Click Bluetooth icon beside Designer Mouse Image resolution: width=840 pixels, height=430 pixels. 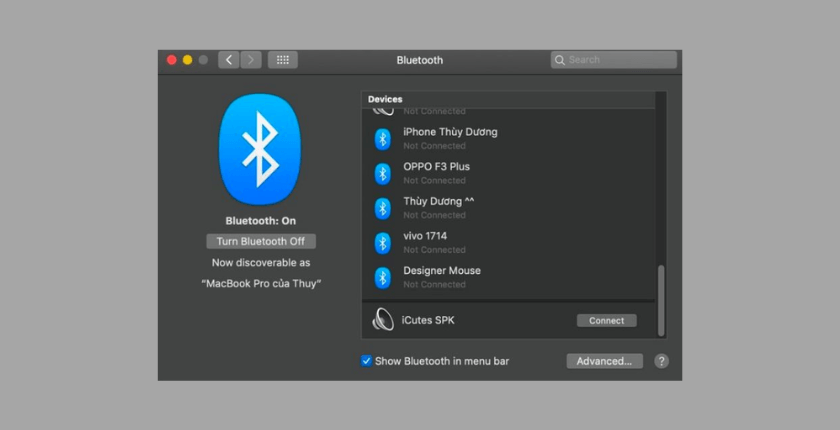(x=382, y=277)
